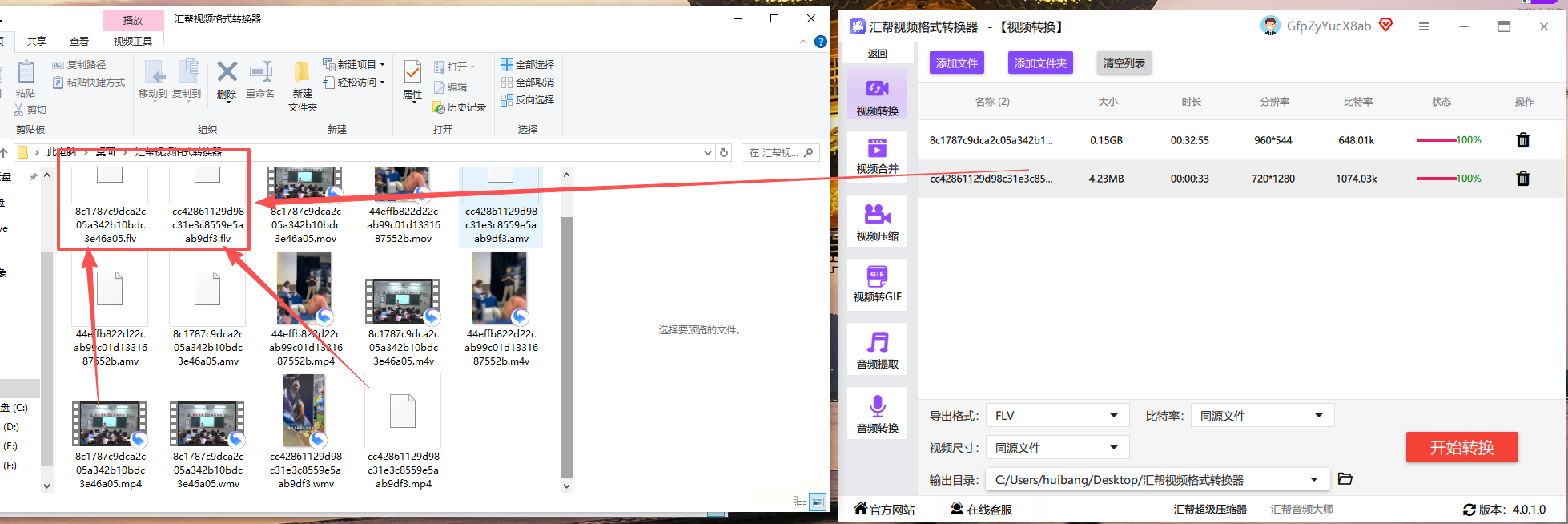Select 汇帮超级压缩器 in the footer
Viewport: 1568px width, 524px height.
[x=1210, y=510]
